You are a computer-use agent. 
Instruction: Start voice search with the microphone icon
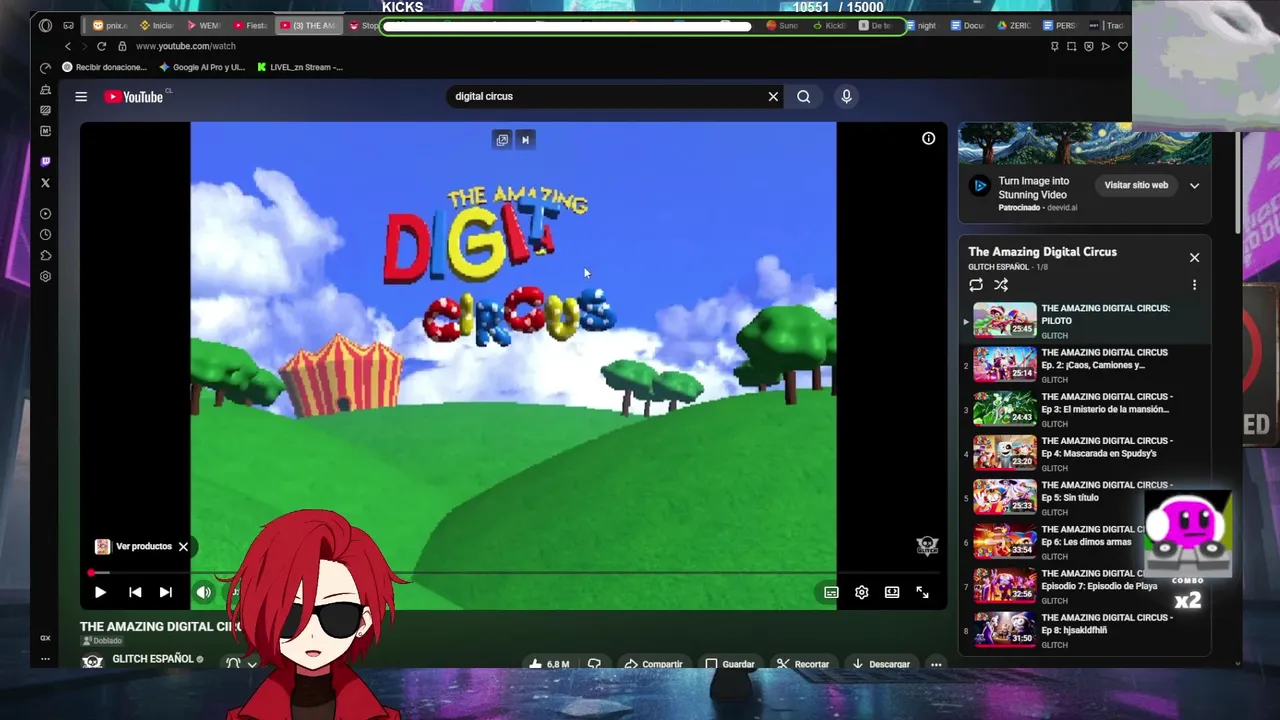846,97
